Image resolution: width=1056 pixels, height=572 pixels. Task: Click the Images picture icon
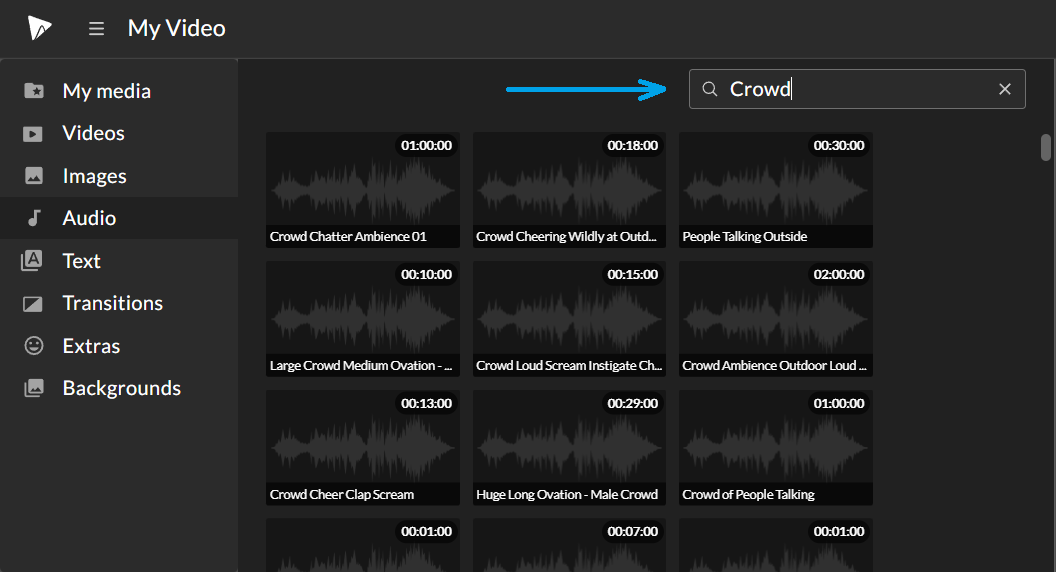[x=34, y=176]
